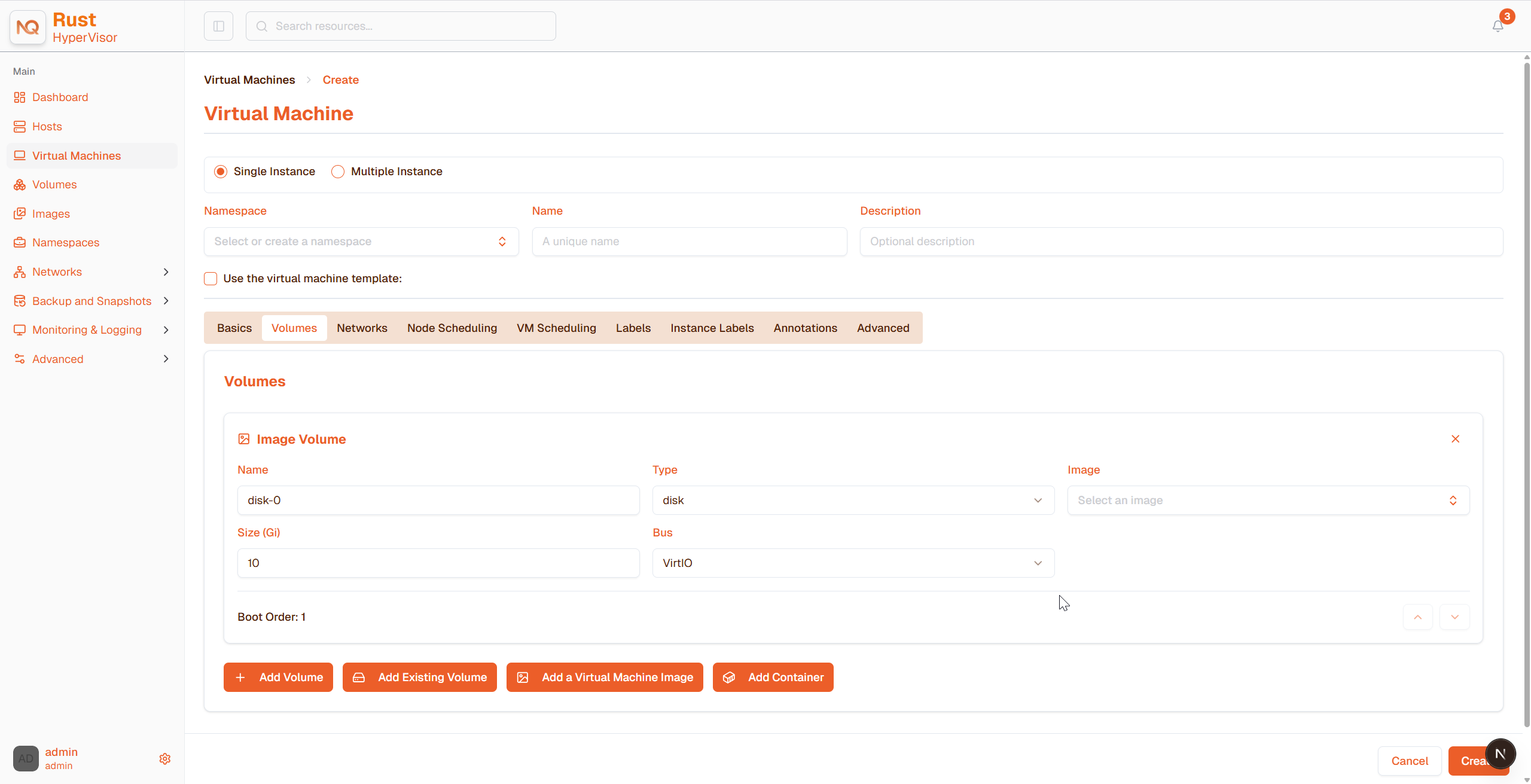This screenshot has height=784, width=1531.
Task: Move boot order down arrow
Action: 1455,617
